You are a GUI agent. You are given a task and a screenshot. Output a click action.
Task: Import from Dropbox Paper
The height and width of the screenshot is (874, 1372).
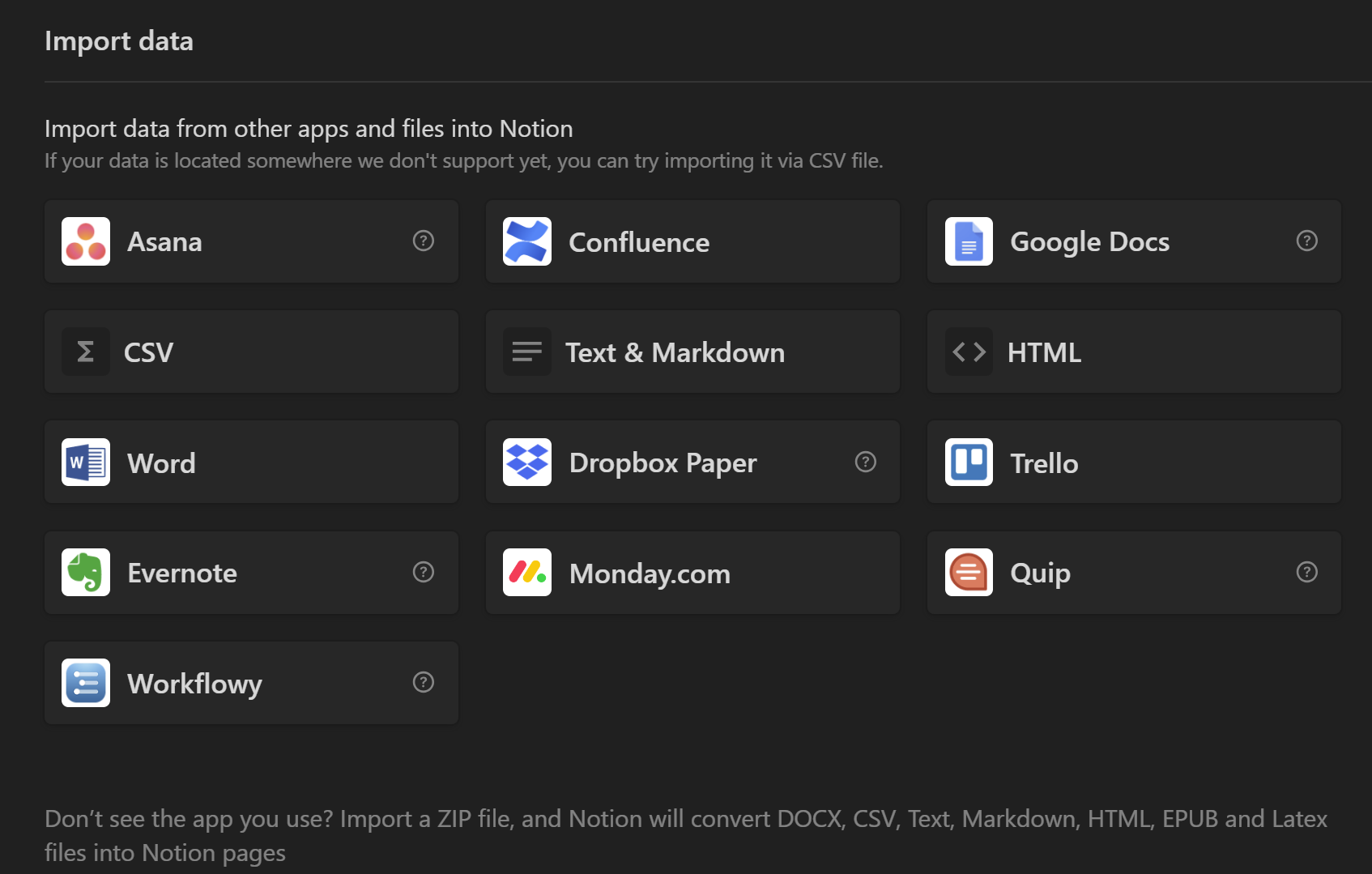pos(692,463)
